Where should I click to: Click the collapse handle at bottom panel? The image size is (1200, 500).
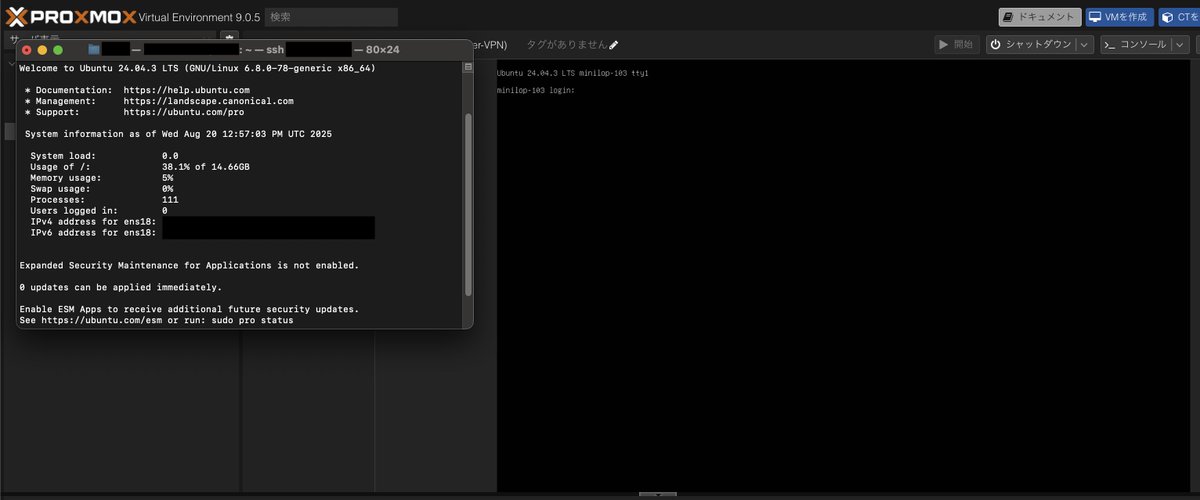(657, 495)
